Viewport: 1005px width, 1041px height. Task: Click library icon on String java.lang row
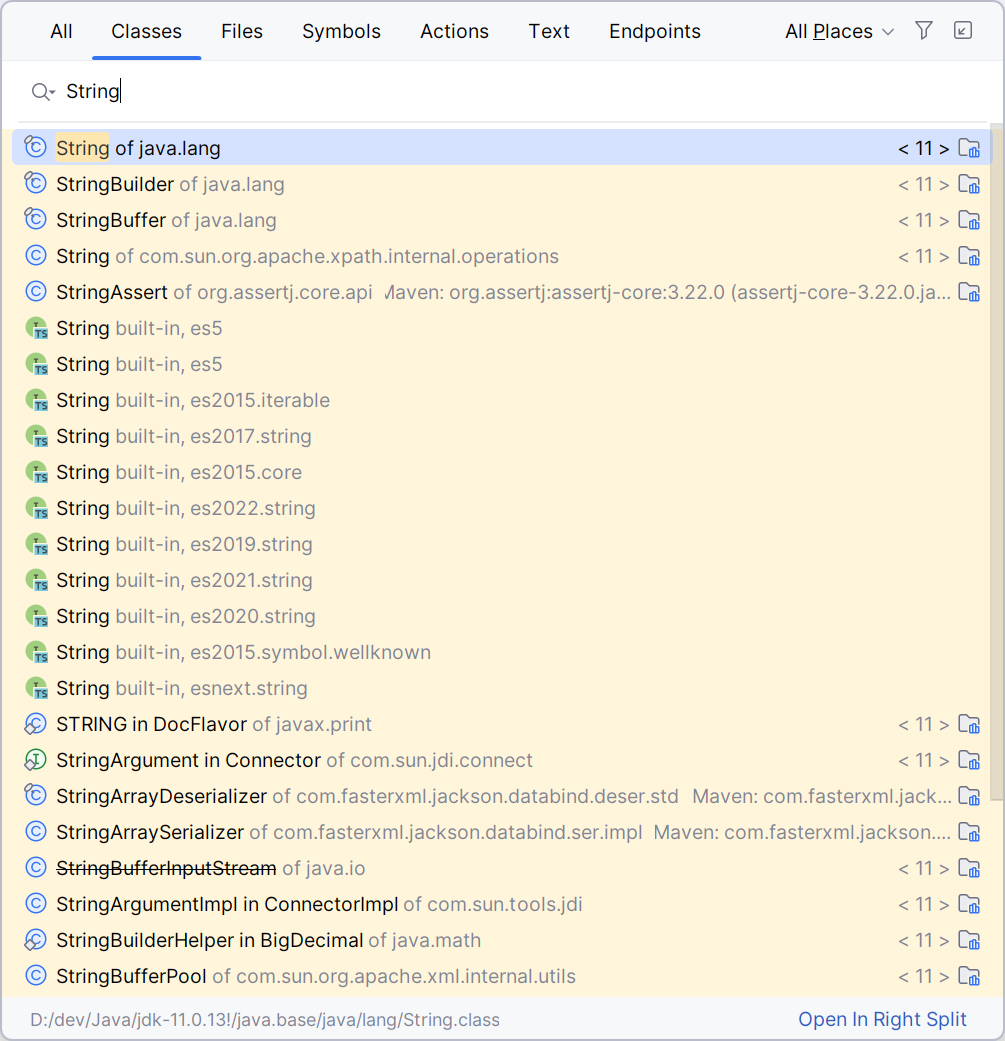969,148
